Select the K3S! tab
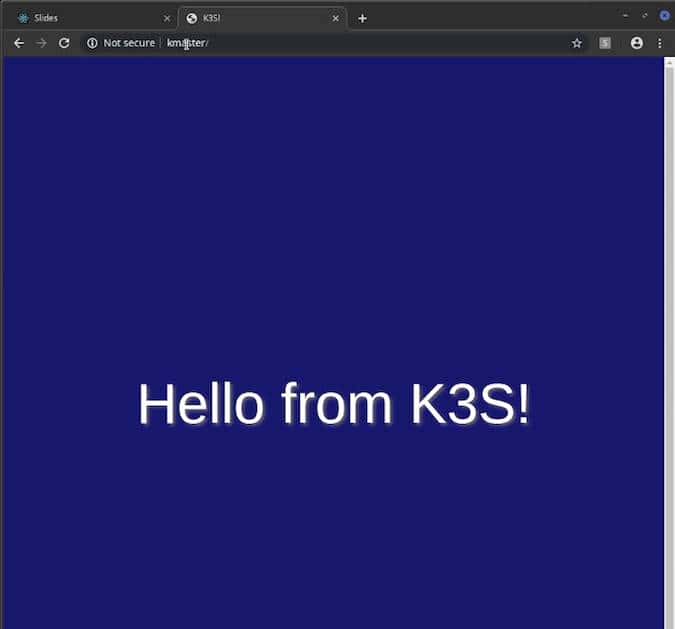 coord(263,18)
